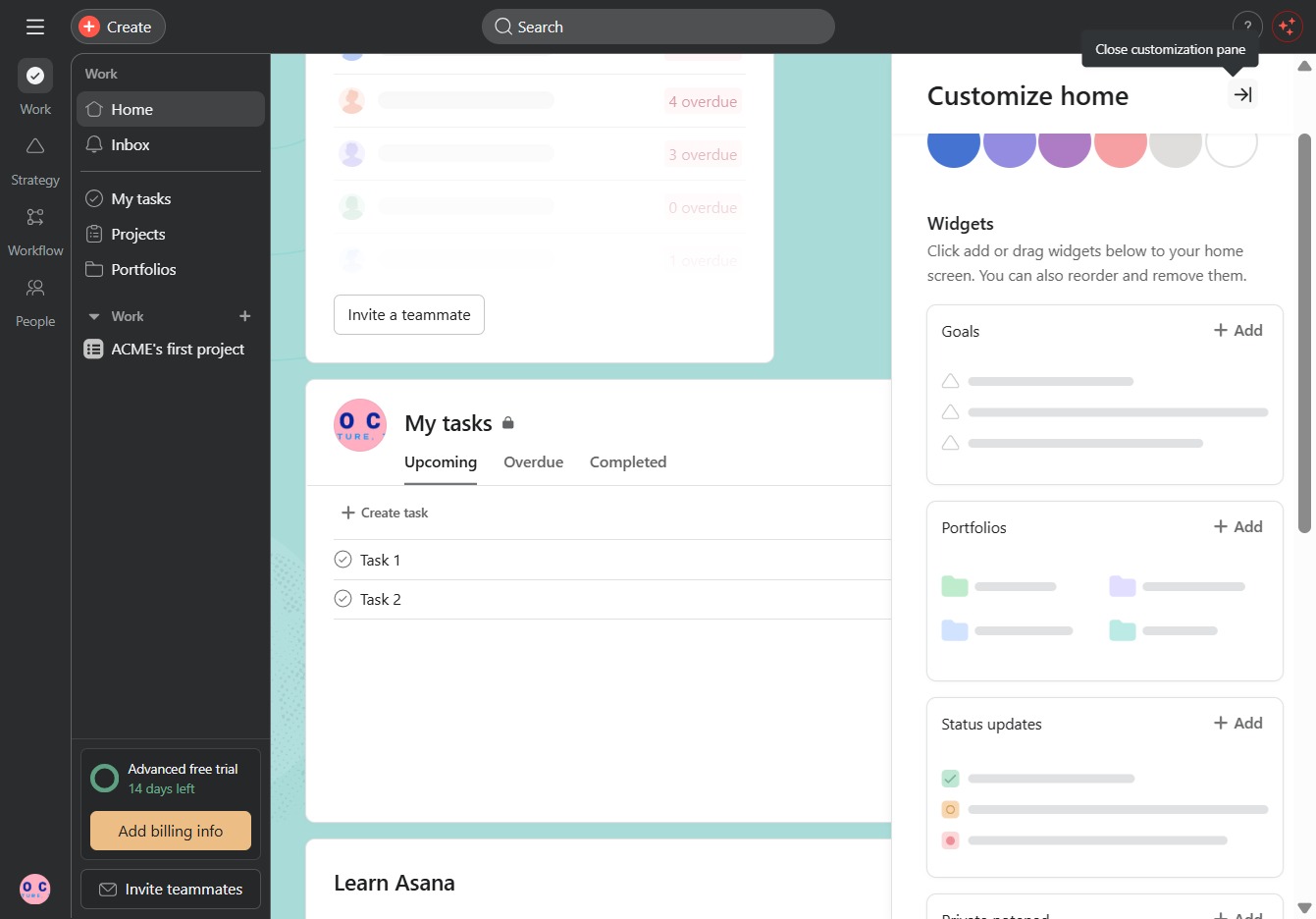Screen dimensions: 1316x919
Task: Click Invite teammates button
Action: click(171, 889)
